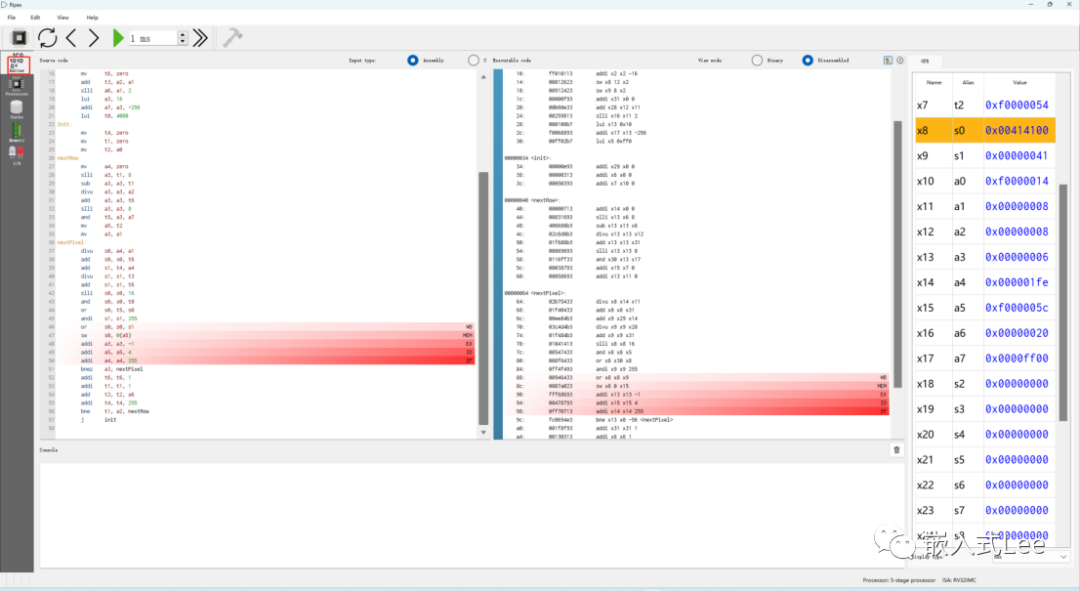Viewport: 1080px width, 591px height.
Task: Click the ISA: RV32IMC status text
Action: pos(959,581)
